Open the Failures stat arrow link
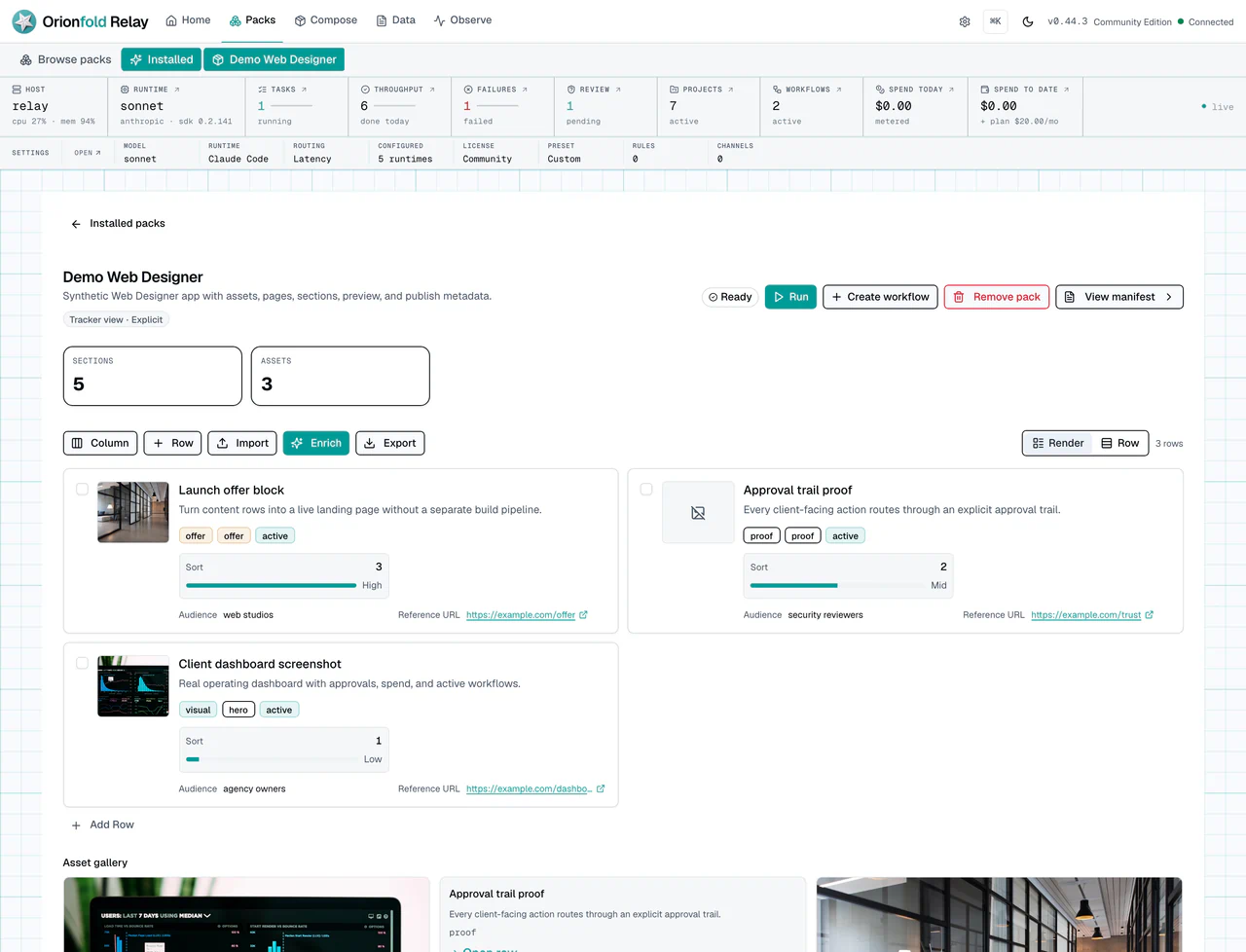 [x=525, y=90]
